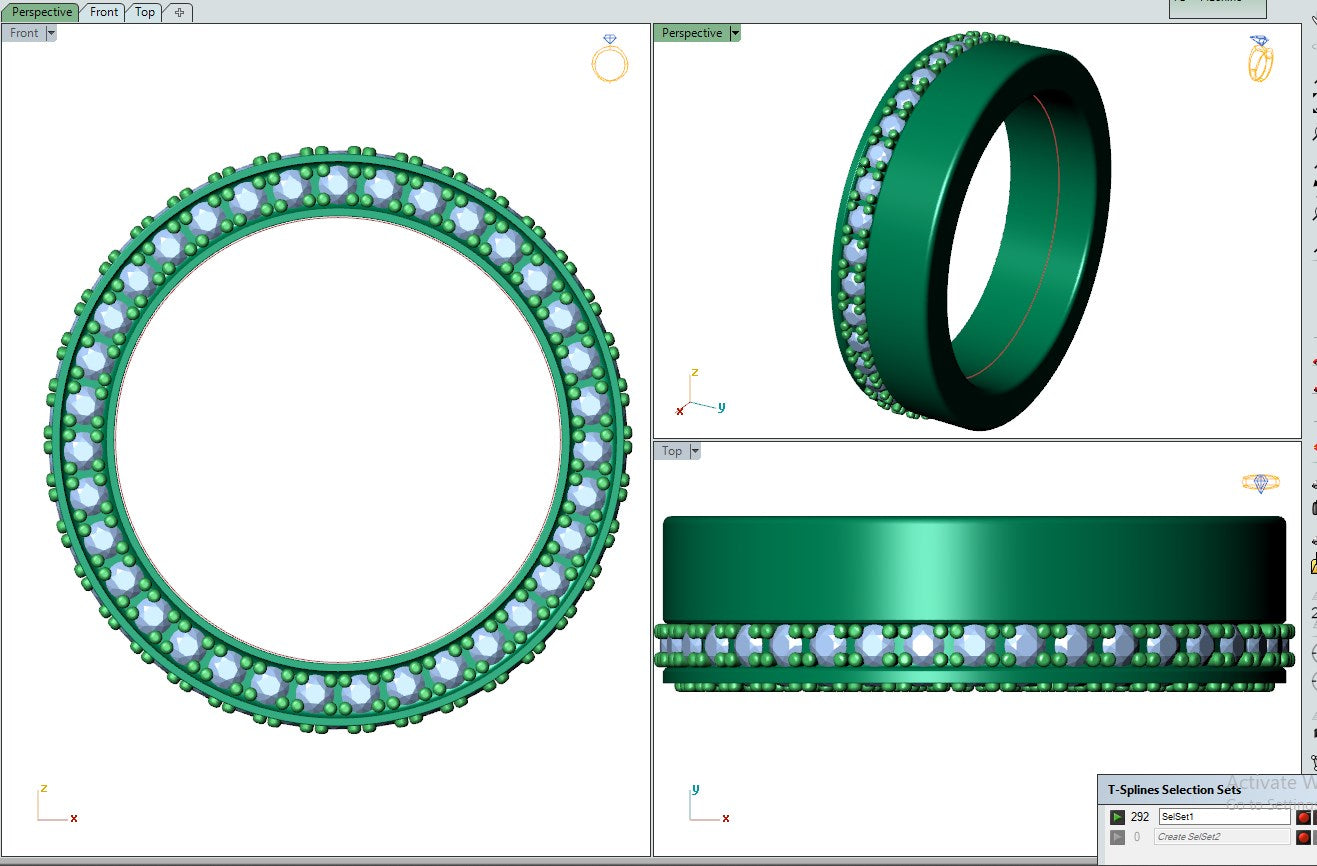Viewport: 1317px width, 866px height.
Task: Click the ring icon in Perspective viewport
Action: (x=1260, y=59)
